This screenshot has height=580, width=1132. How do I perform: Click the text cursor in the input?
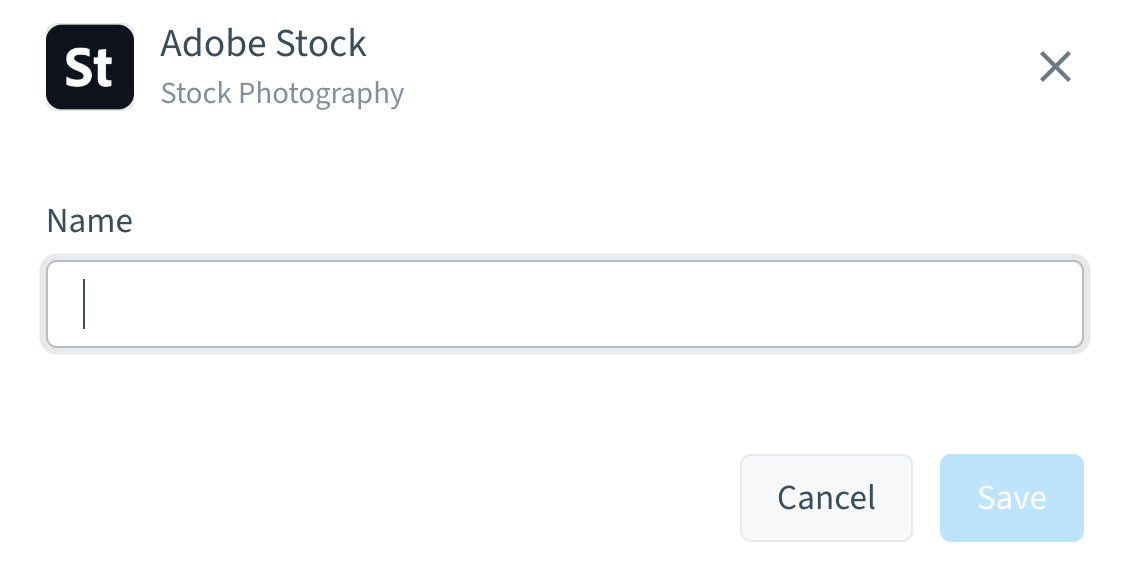click(85, 303)
